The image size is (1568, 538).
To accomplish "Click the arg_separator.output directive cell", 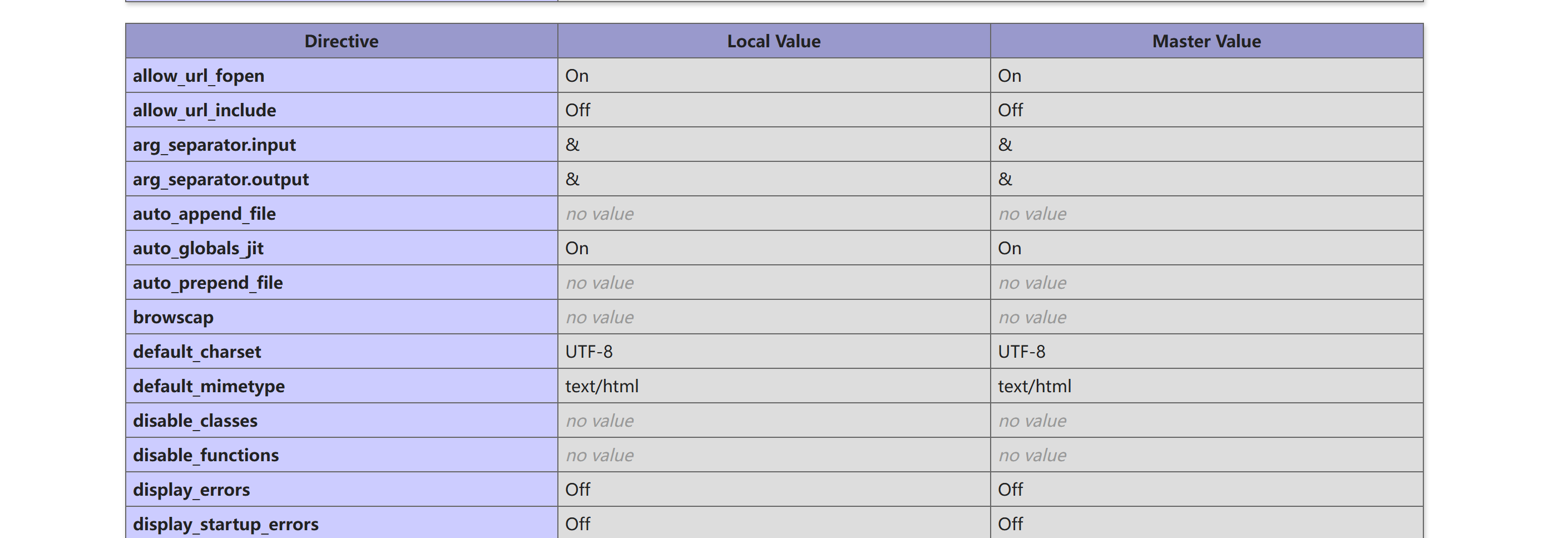I will click(x=341, y=179).
